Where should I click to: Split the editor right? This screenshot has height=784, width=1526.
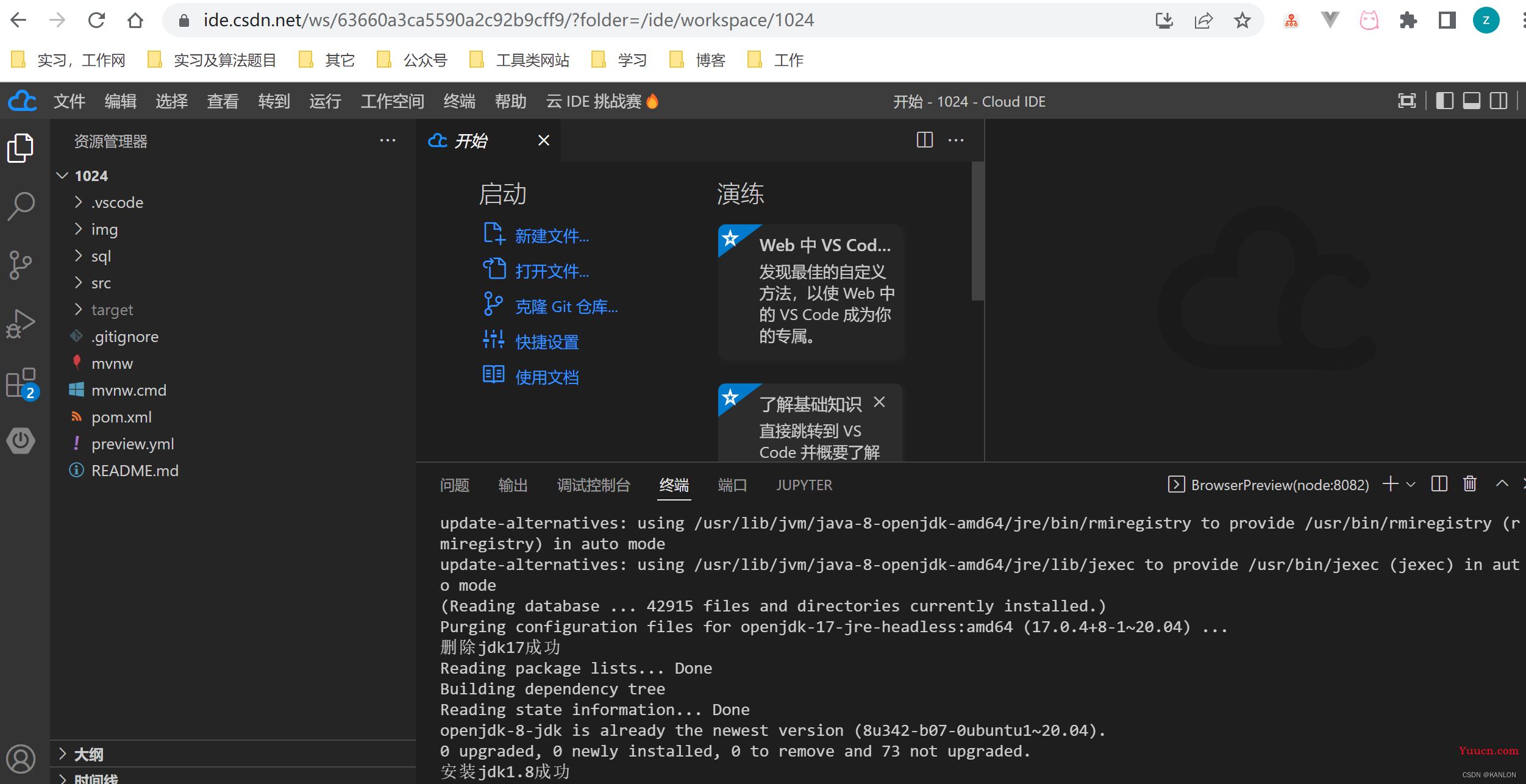pyautogui.click(x=925, y=140)
